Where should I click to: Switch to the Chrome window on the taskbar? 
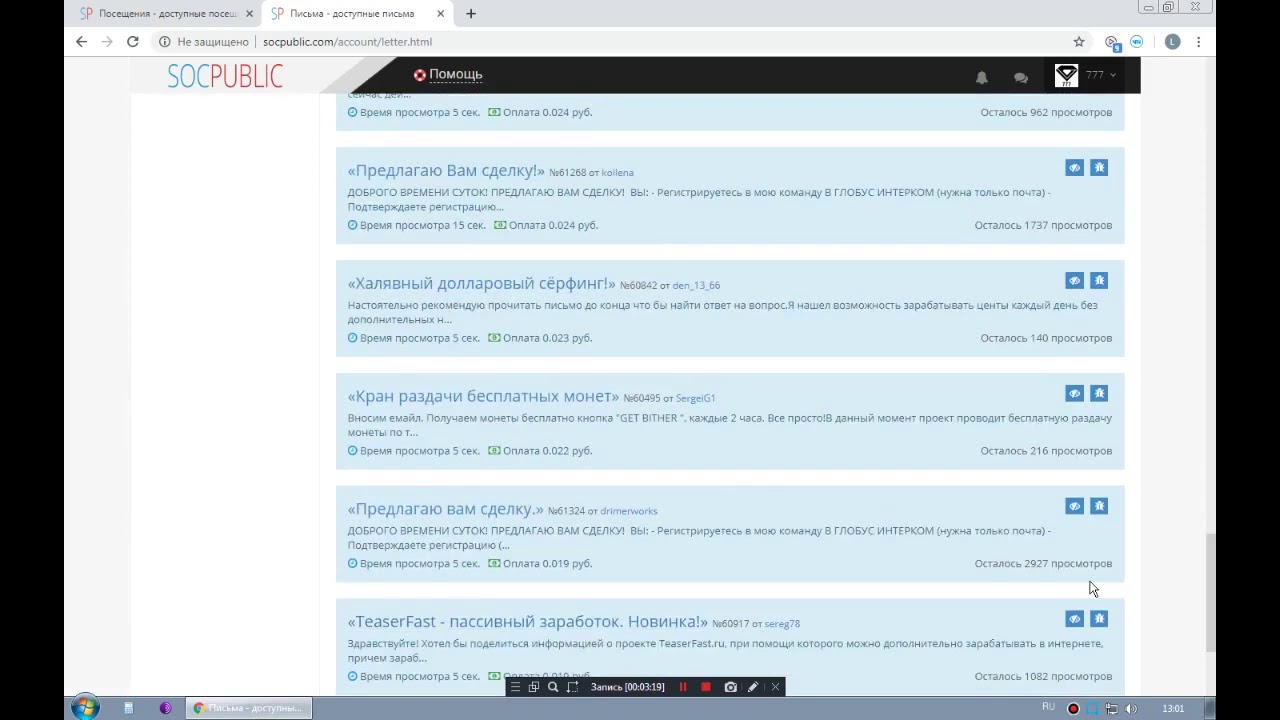248,708
